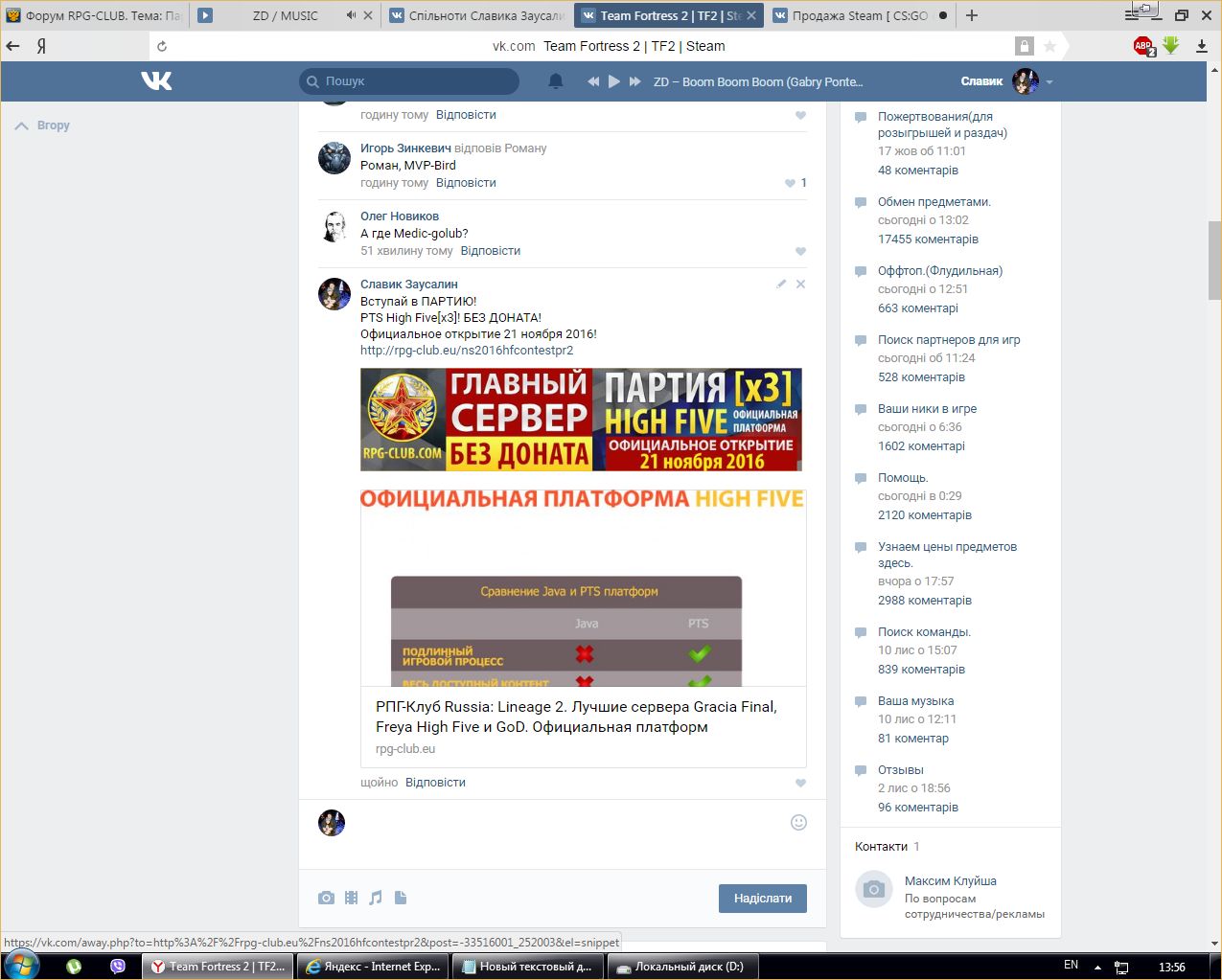The width and height of the screenshot is (1222, 980).
Task: Attach an audio track to the comment
Action: (x=376, y=898)
